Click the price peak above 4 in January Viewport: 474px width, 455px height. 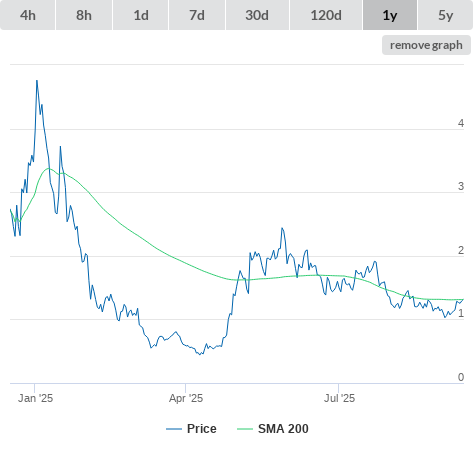37,81
